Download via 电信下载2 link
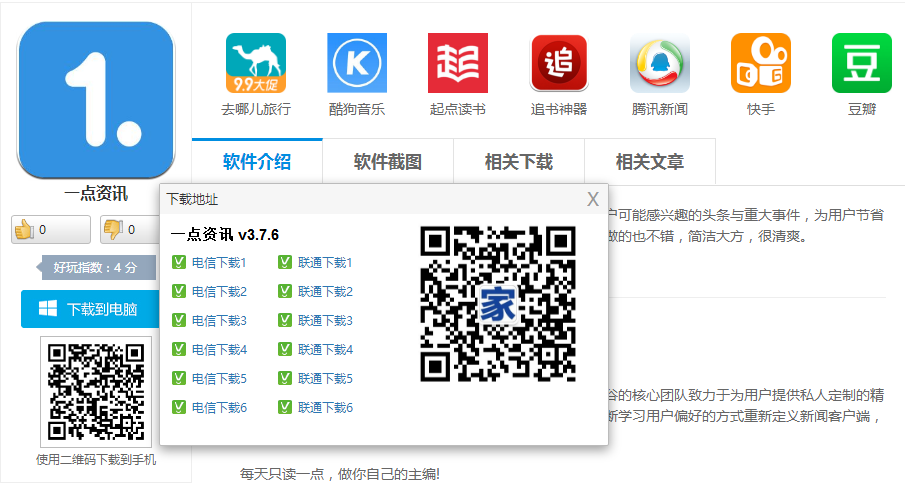The image size is (905, 483). (219, 292)
